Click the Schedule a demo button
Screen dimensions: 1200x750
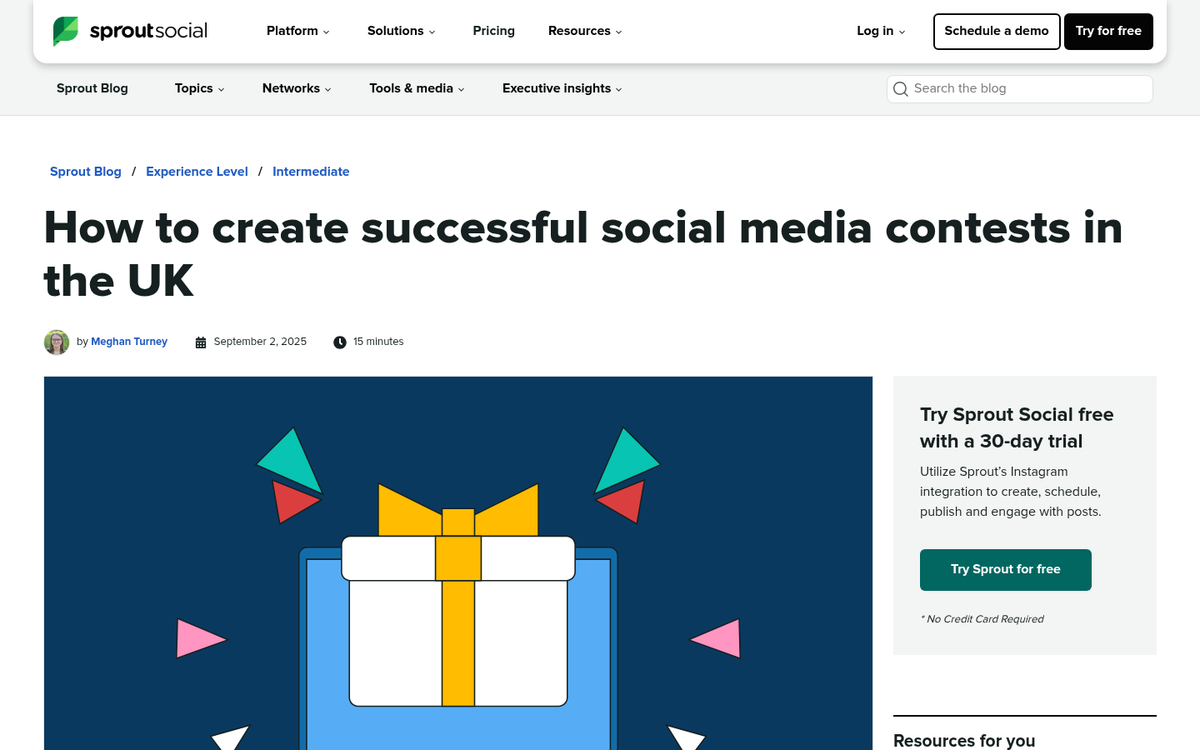pos(996,31)
